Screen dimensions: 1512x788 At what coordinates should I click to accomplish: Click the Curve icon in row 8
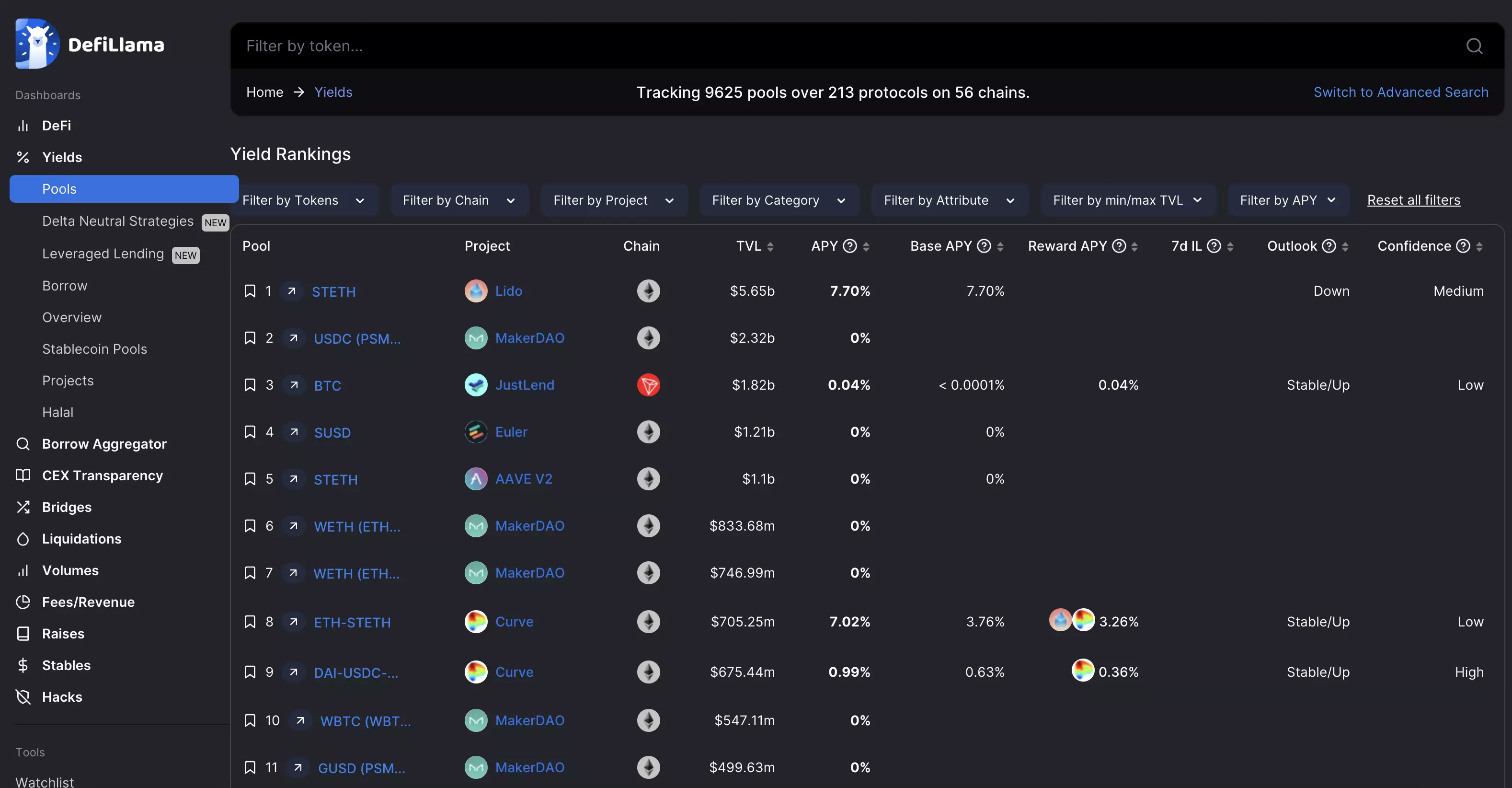pos(476,622)
